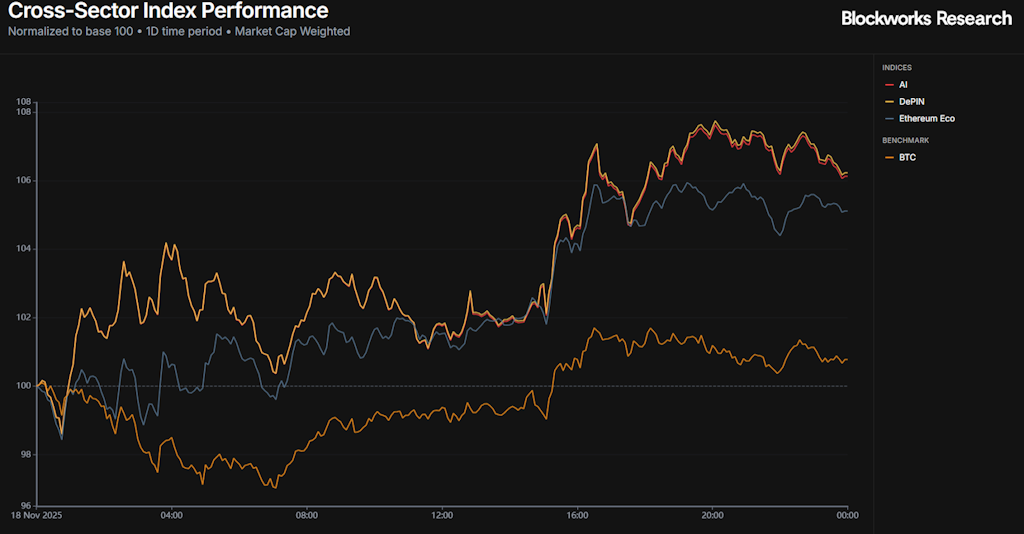Click the blue-gray Ethereum Eco legend marker
This screenshot has width=1024, height=534.
[x=888, y=118]
